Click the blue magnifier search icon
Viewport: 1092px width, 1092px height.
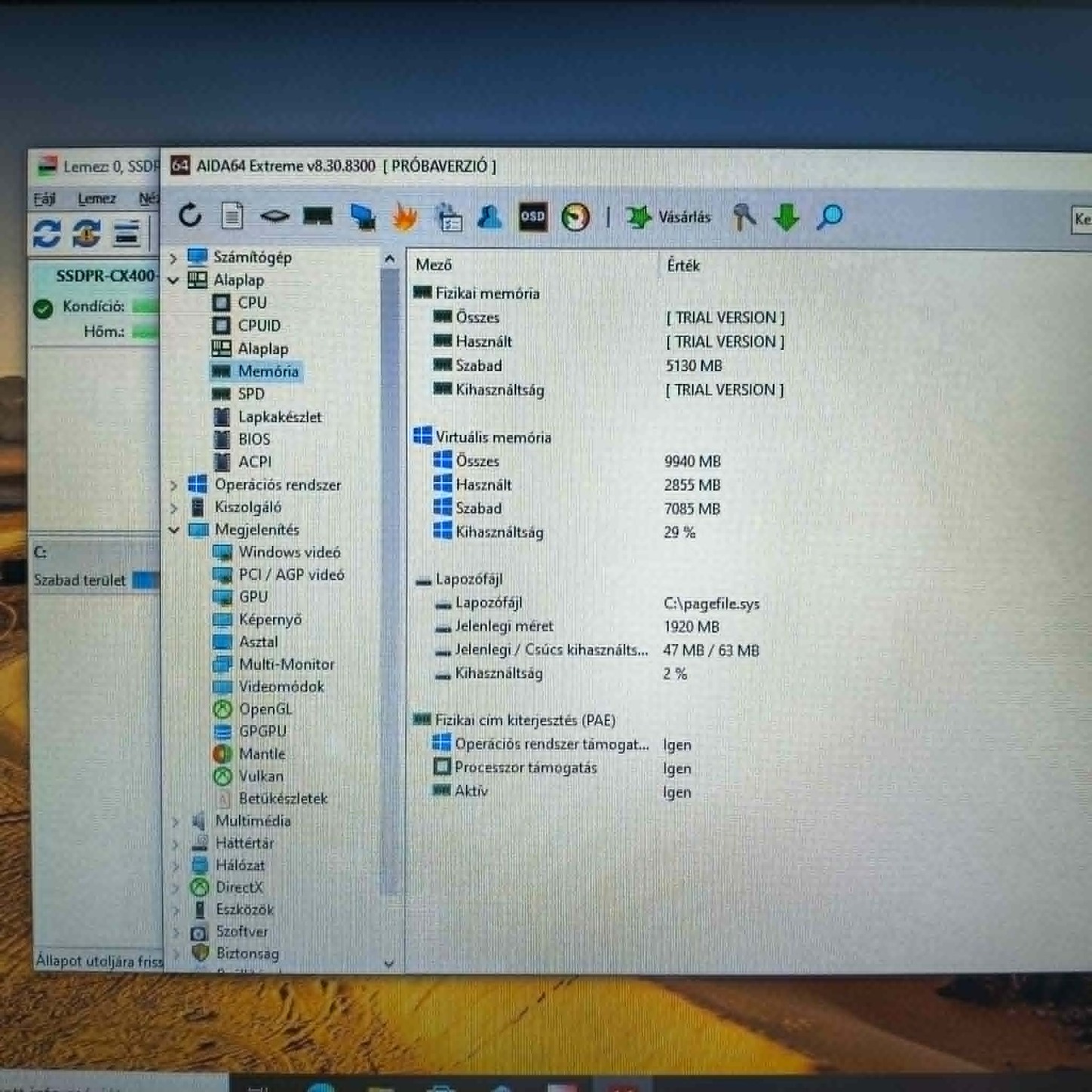pos(830,217)
